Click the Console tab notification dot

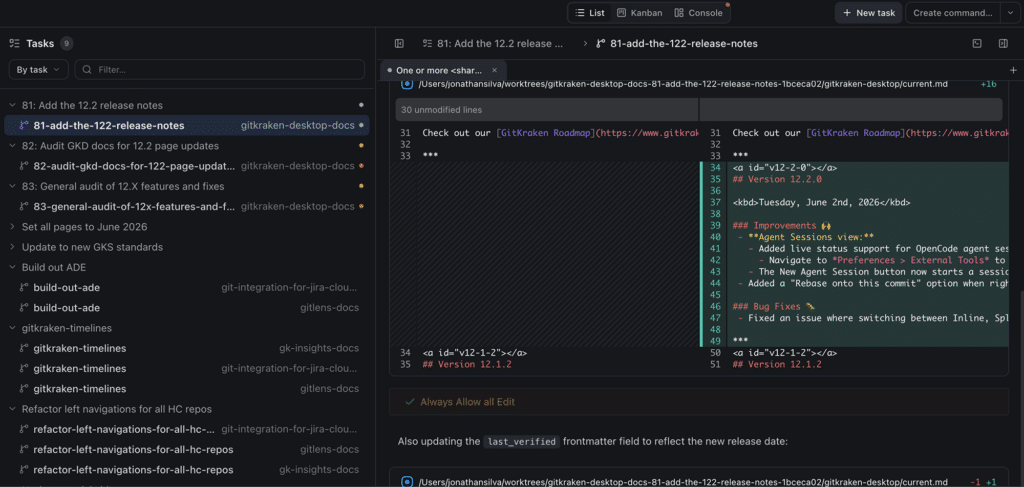[x=728, y=5]
